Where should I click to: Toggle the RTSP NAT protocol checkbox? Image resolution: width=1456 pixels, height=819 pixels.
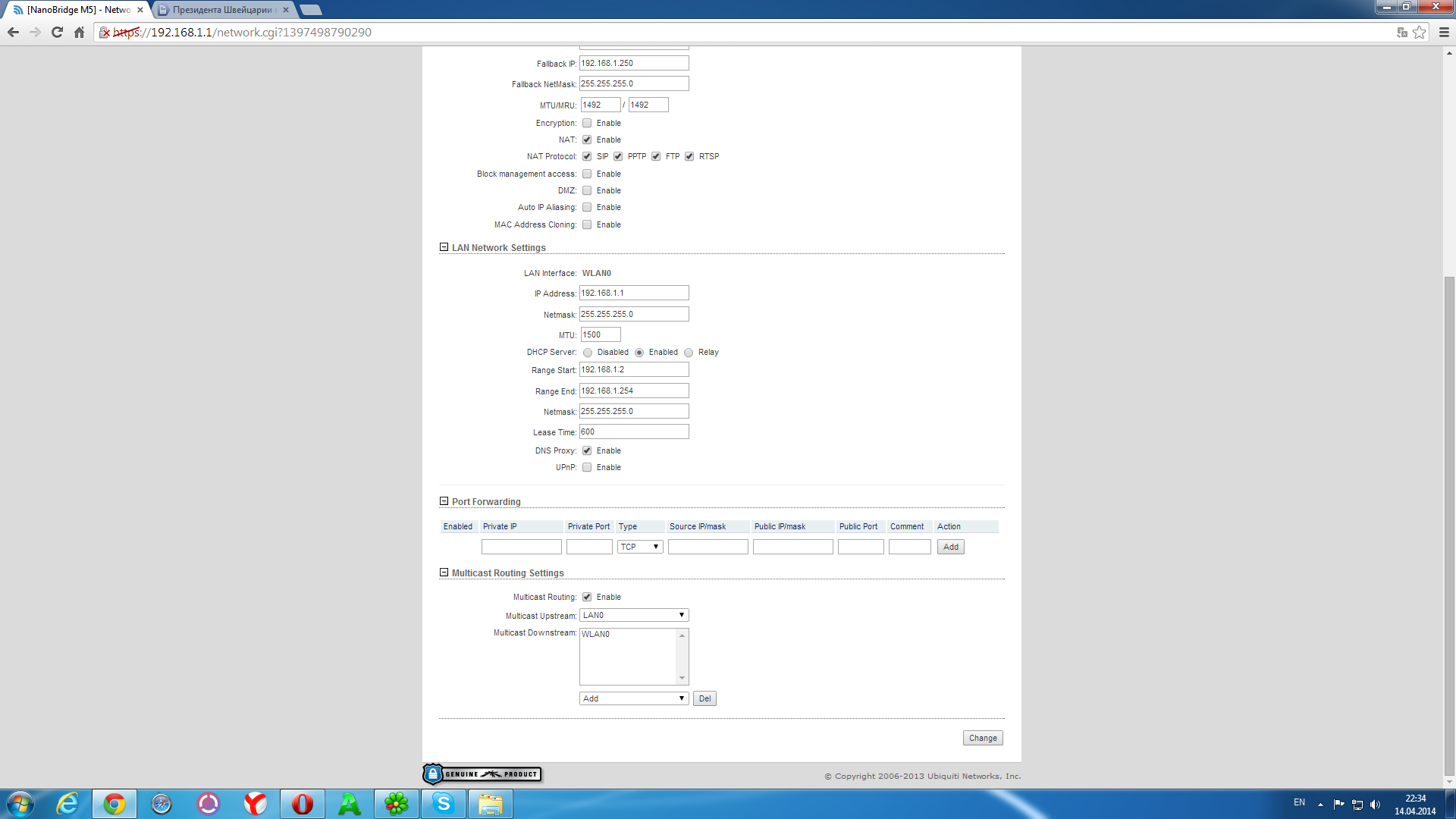(689, 156)
